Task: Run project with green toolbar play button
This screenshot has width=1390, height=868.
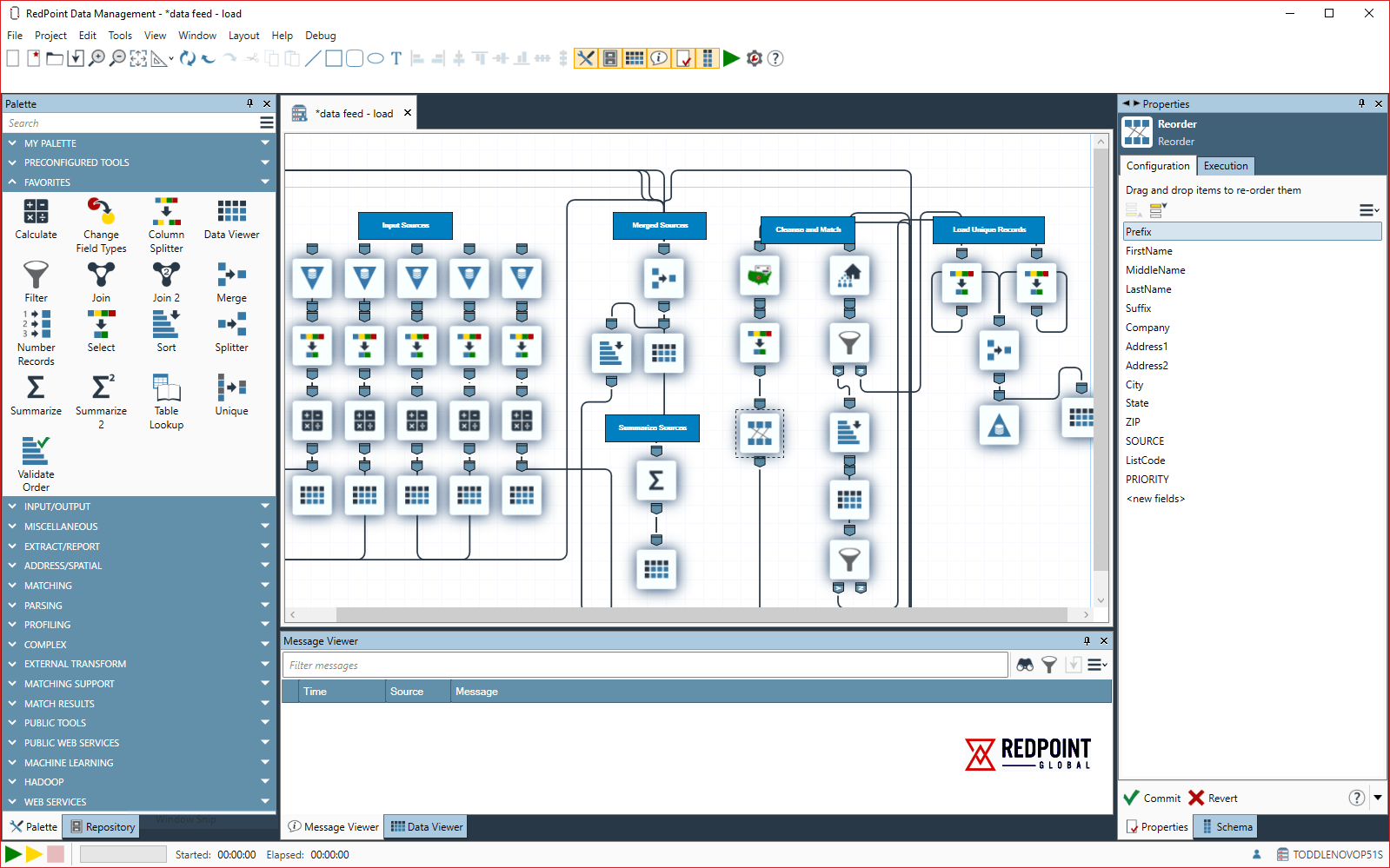Action: point(731,58)
